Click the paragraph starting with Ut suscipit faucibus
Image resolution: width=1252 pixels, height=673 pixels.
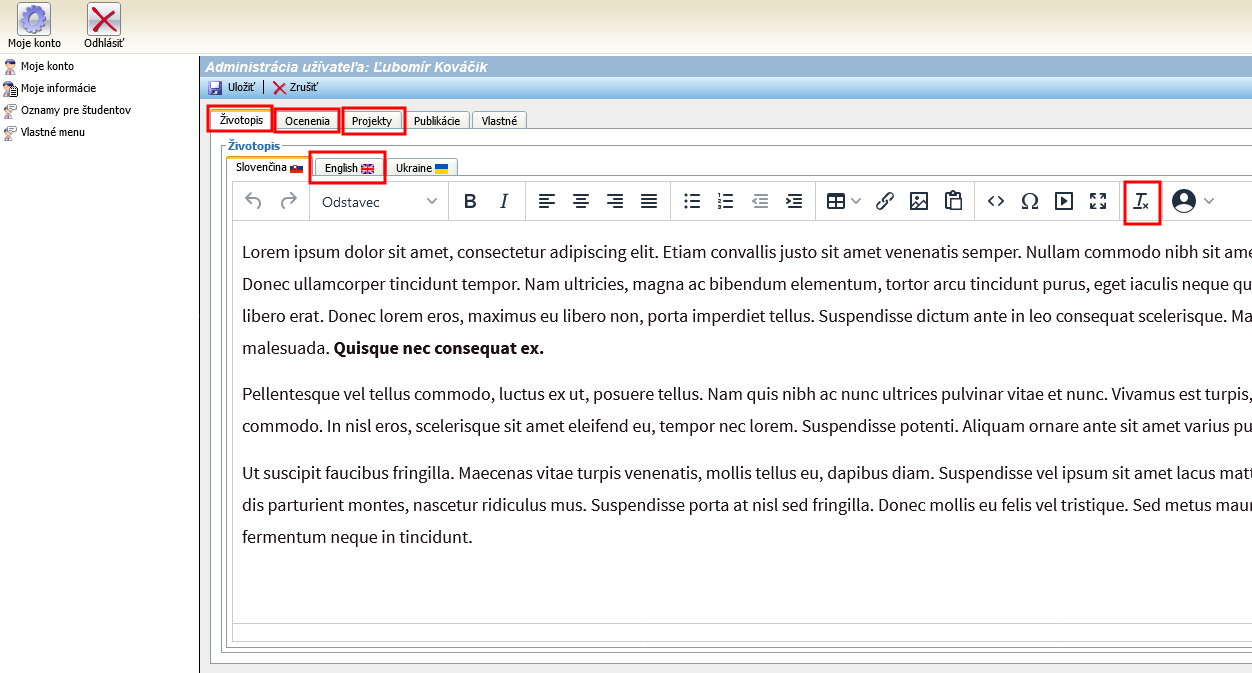pos(747,504)
